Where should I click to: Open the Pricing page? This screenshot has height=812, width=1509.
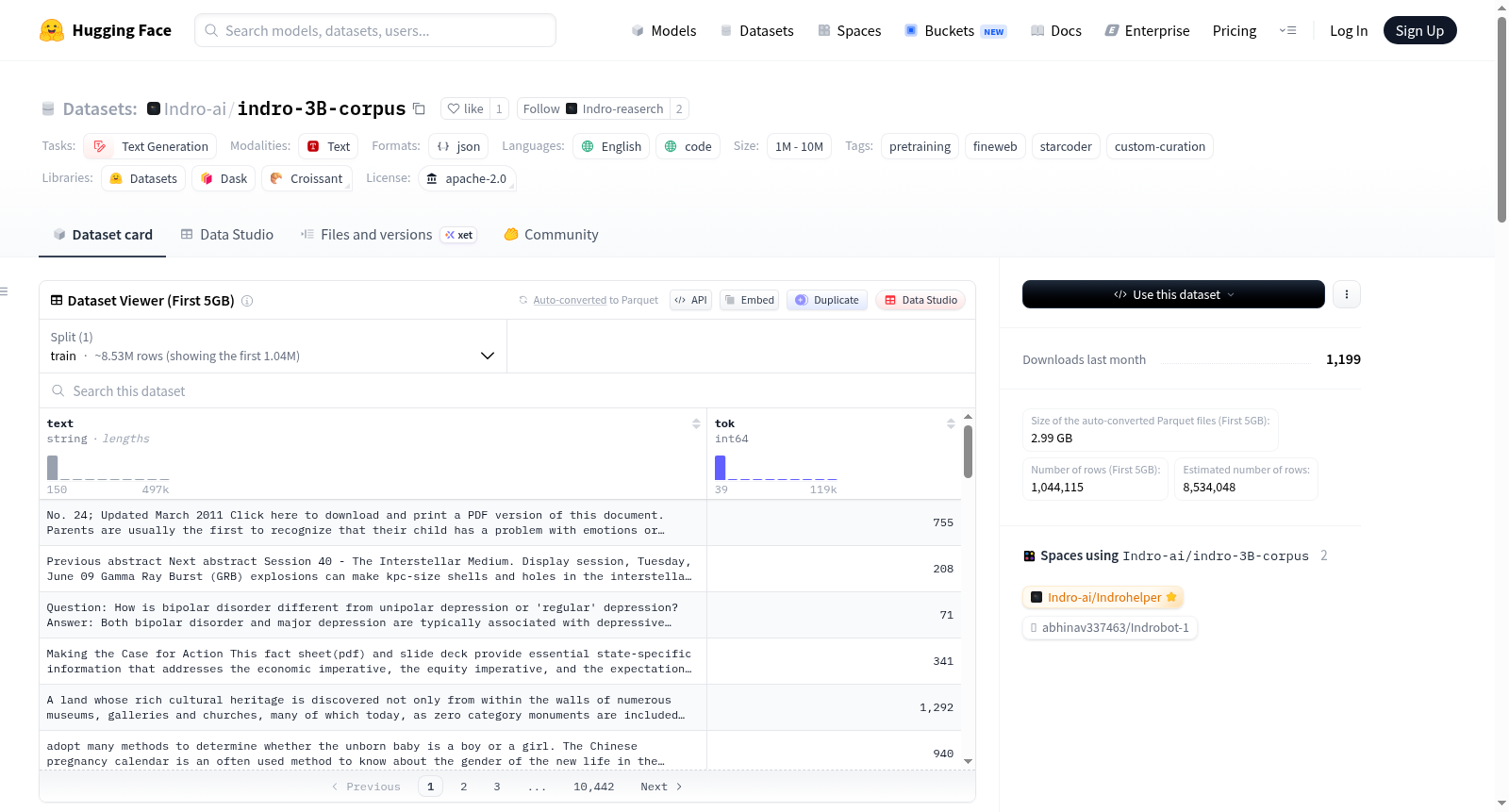1235,30
